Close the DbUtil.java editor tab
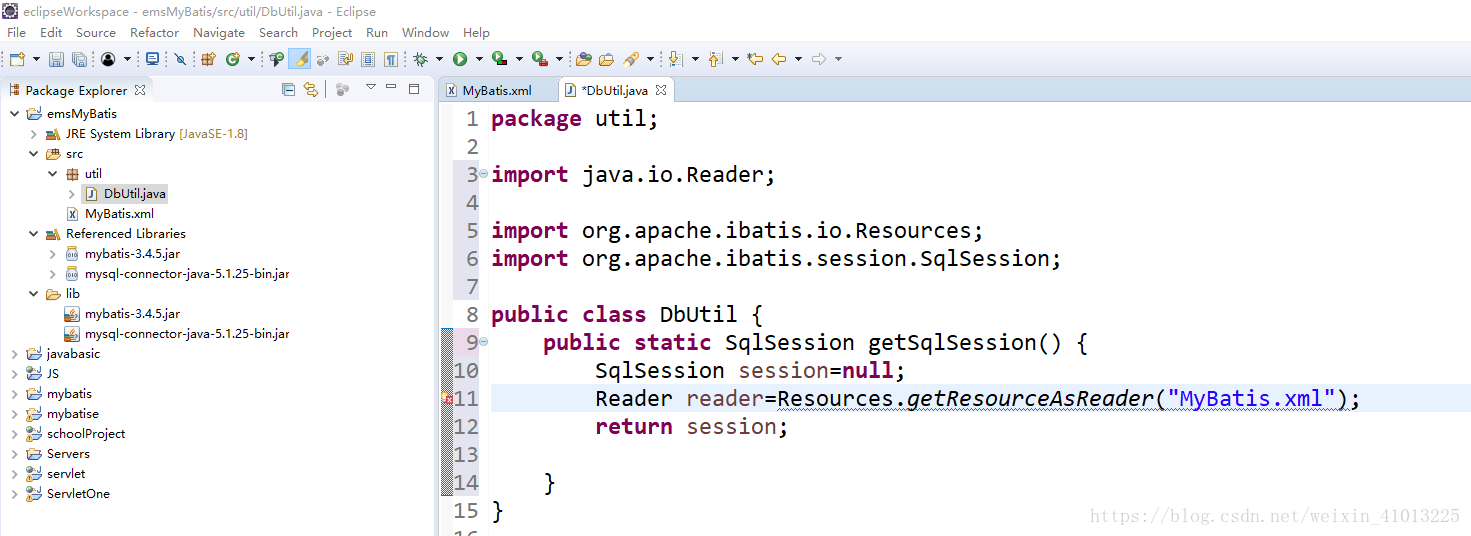Image resolution: width=1471 pixels, height=536 pixels. [x=661, y=90]
